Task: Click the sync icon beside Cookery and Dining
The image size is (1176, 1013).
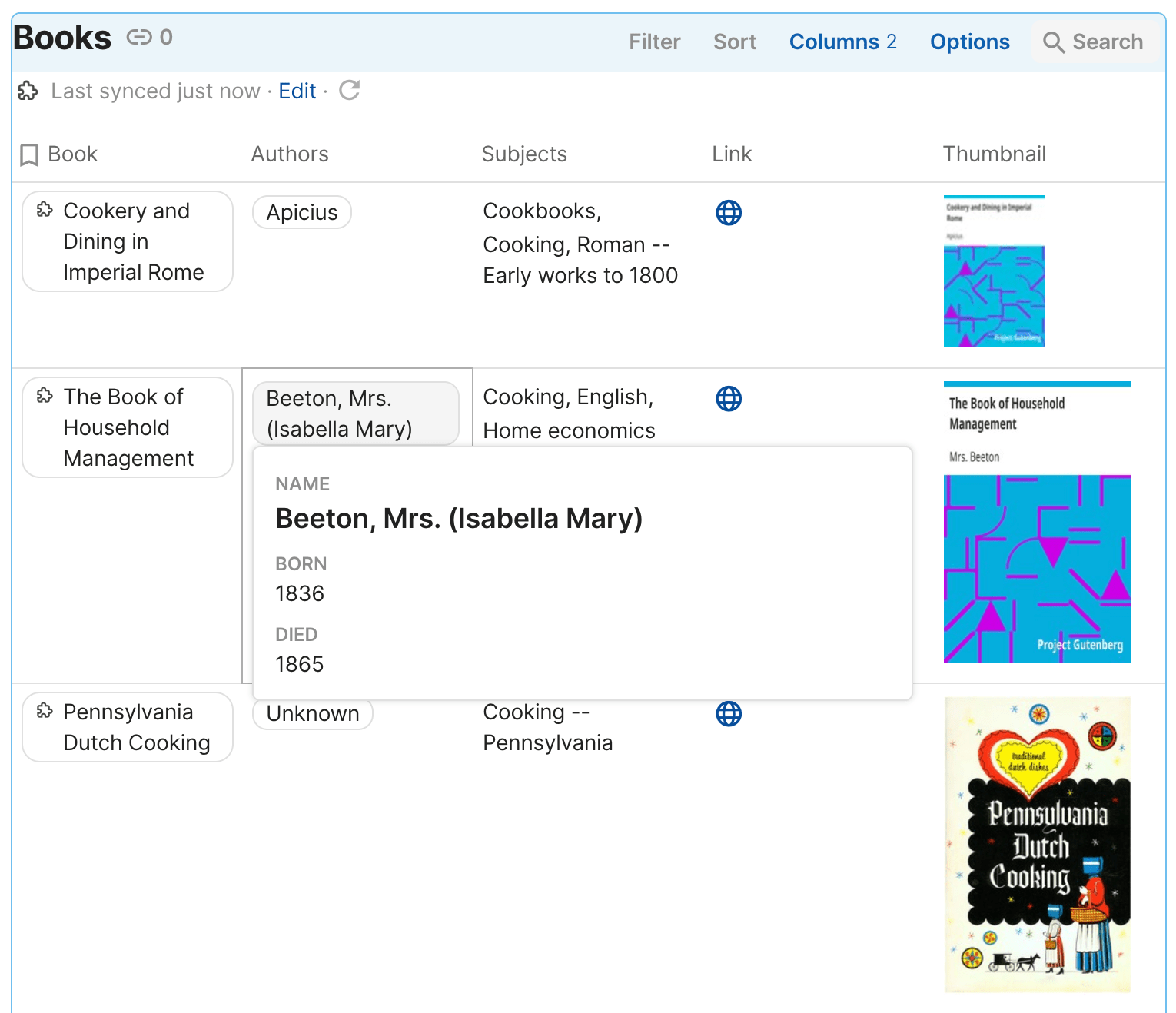Action: 44,209
